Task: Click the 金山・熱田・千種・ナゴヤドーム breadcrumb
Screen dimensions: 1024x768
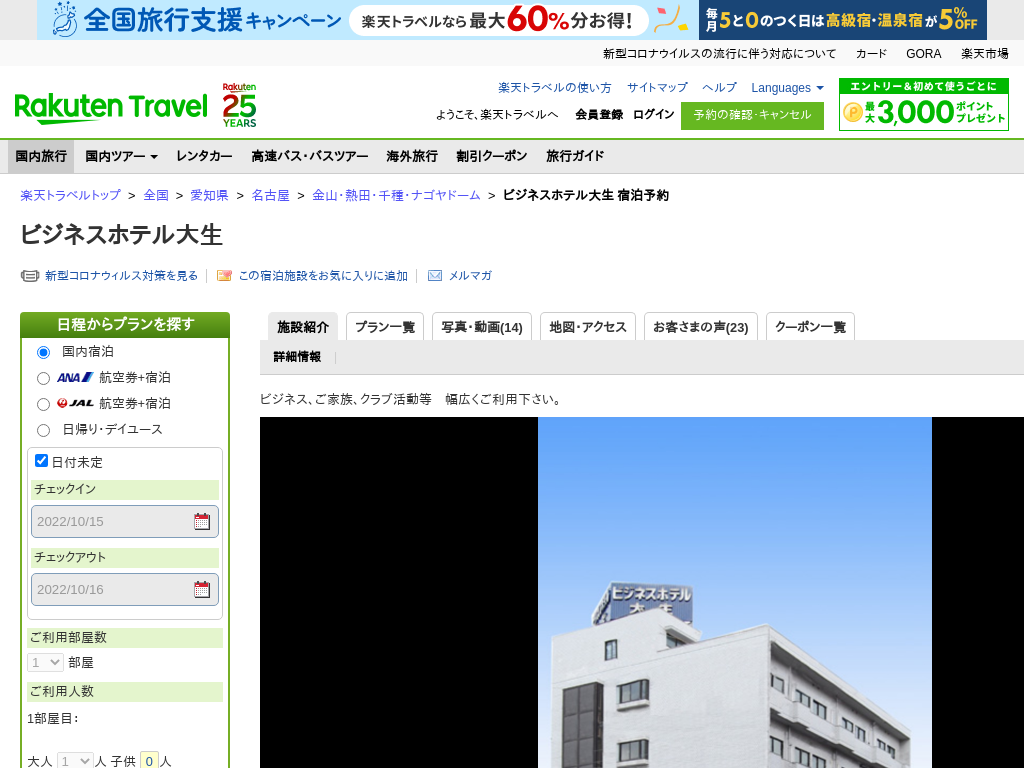Action: point(396,195)
